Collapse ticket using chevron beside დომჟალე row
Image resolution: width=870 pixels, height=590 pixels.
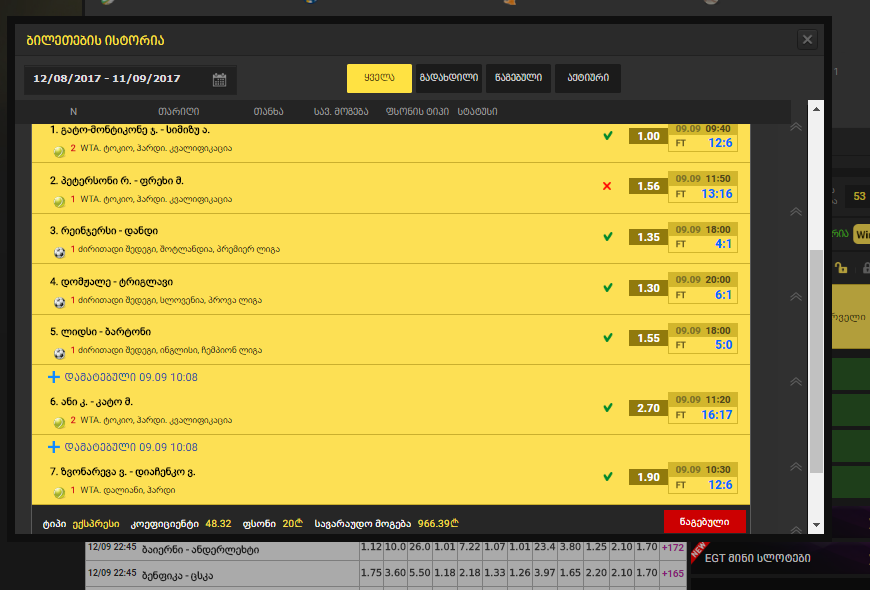pos(796,296)
